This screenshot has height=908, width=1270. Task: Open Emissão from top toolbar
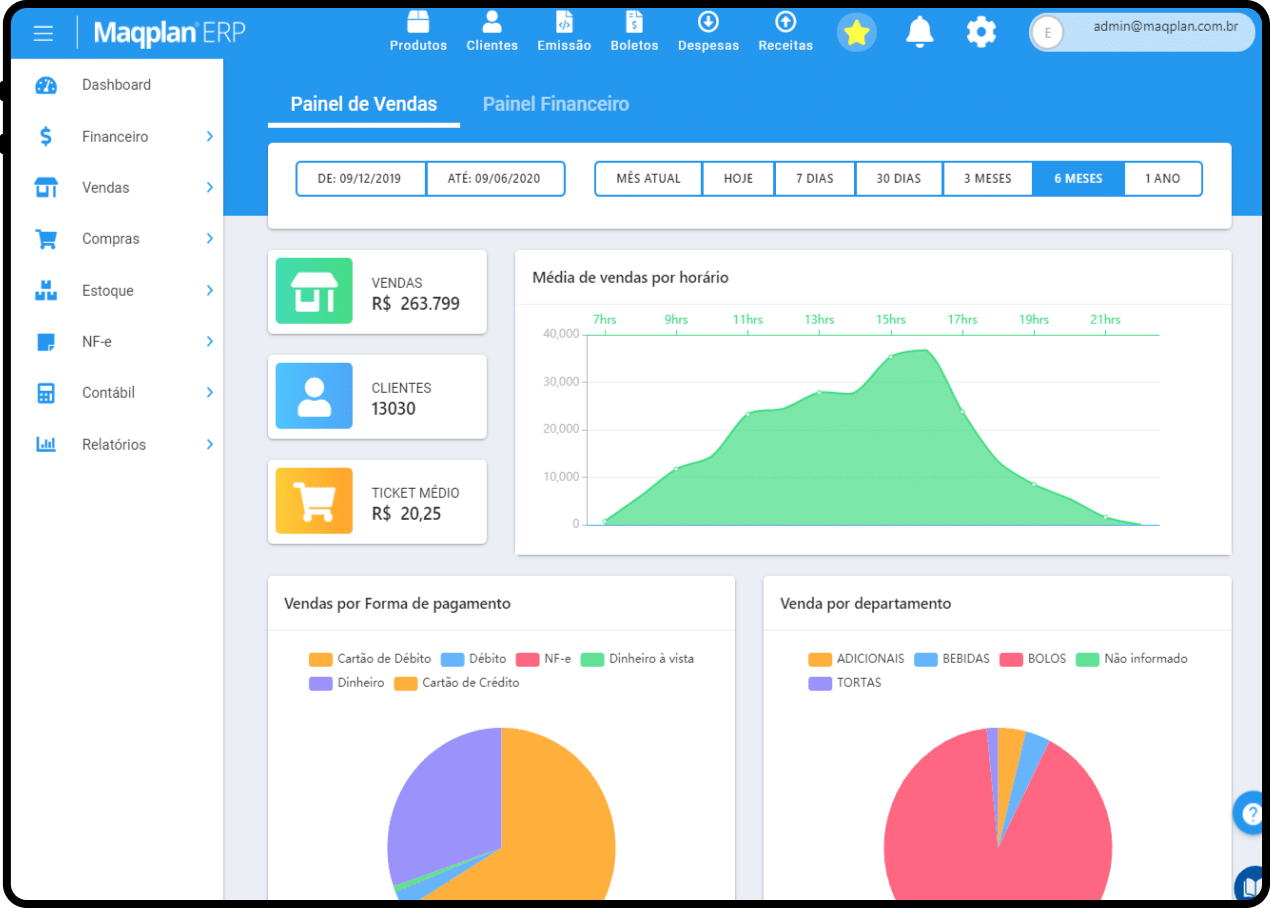pos(564,31)
